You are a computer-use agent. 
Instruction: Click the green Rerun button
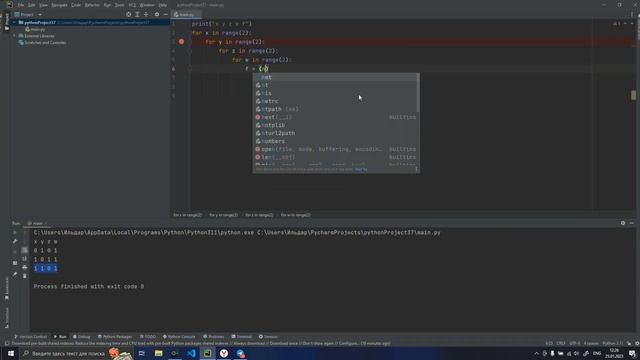15,233
